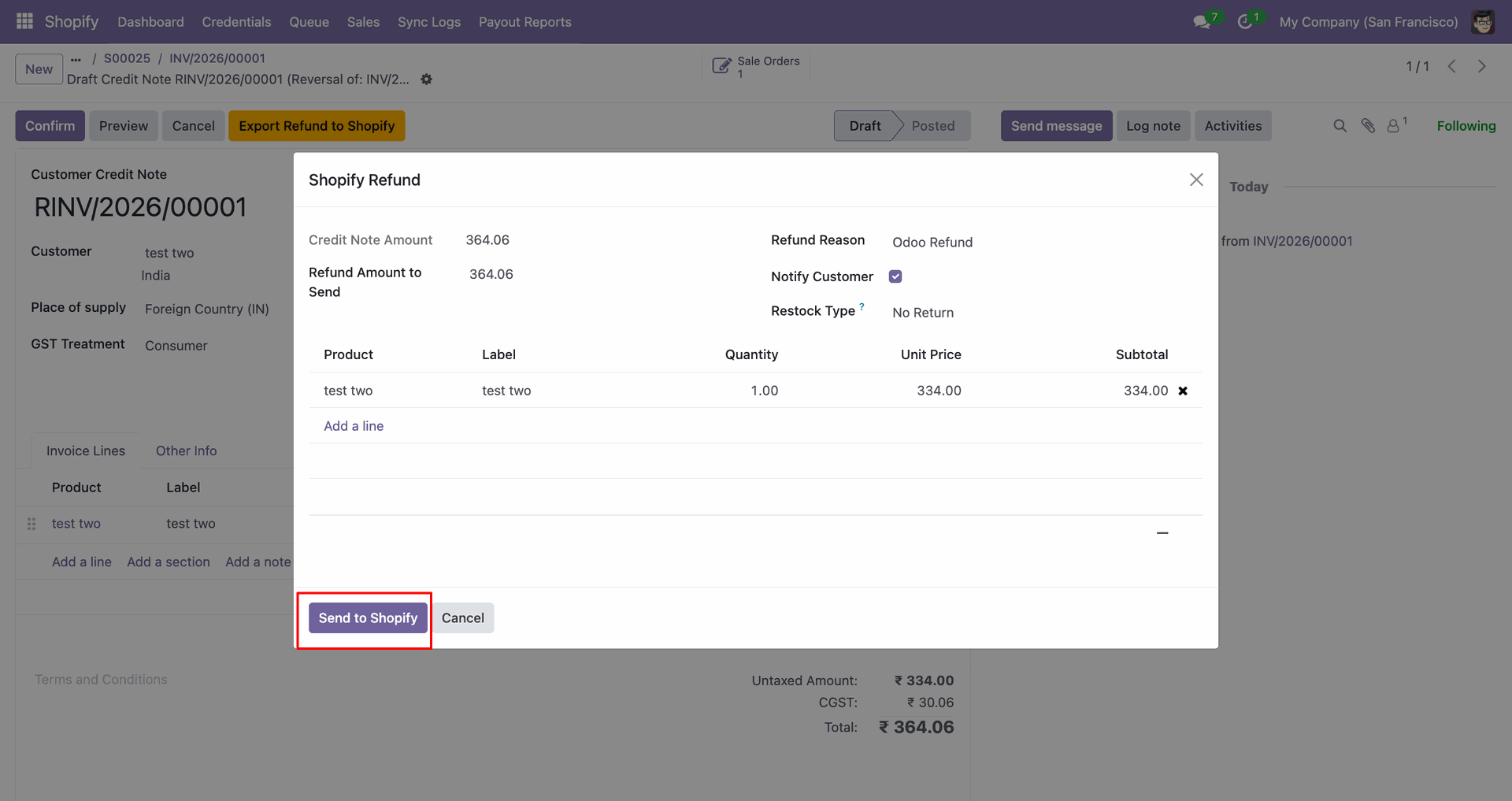
Task: Click the Log note button
Action: tap(1153, 126)
